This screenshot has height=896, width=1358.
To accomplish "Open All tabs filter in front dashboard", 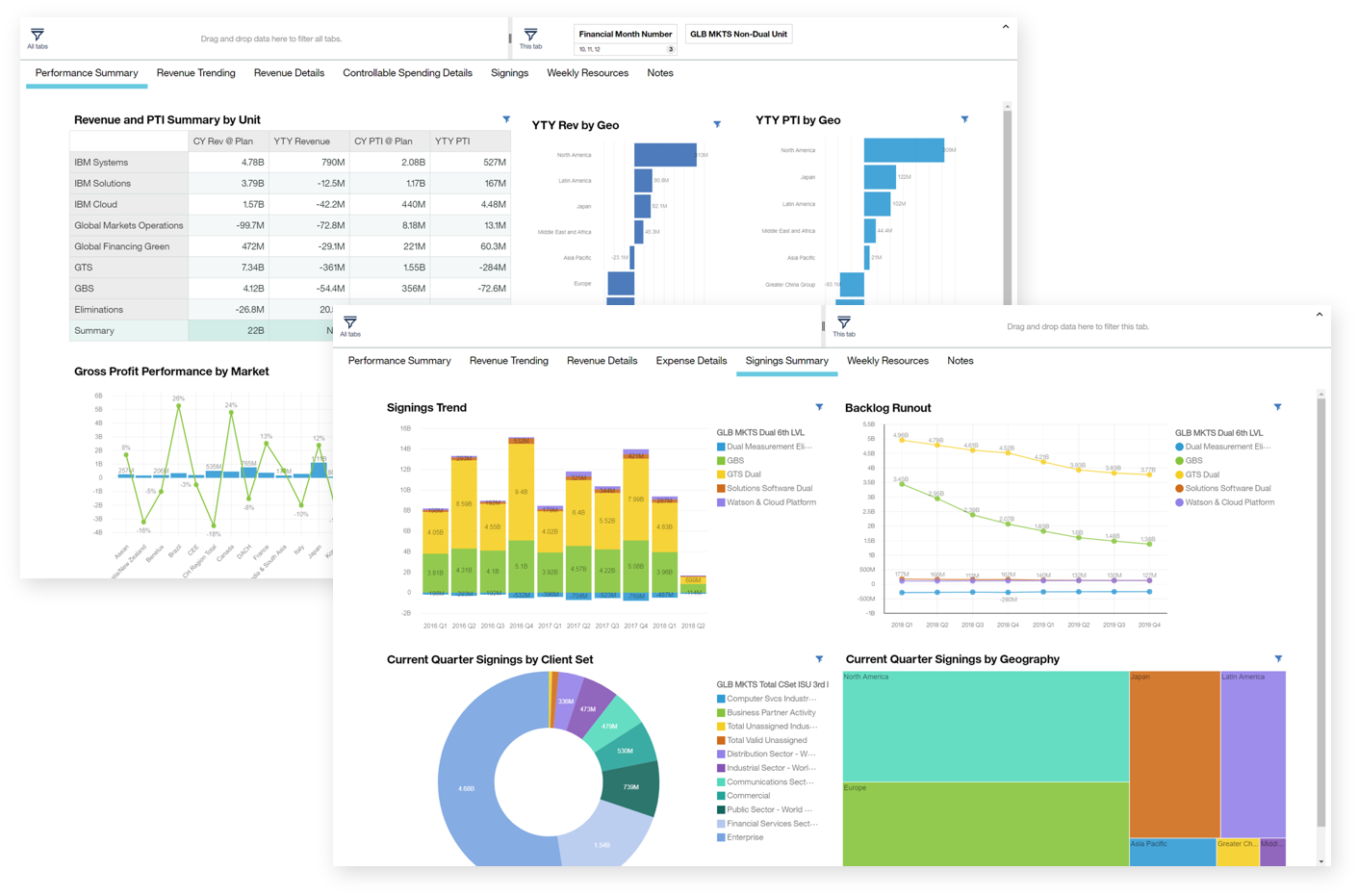I will [x=350, y=326].
